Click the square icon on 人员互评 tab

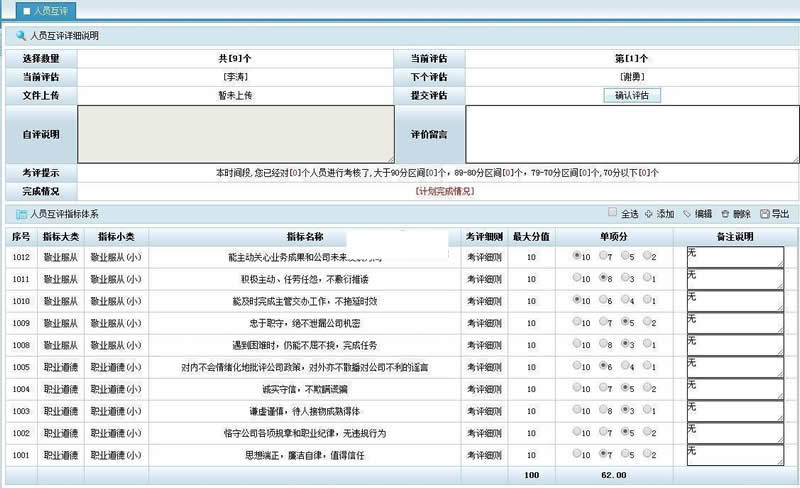(27, 11)
